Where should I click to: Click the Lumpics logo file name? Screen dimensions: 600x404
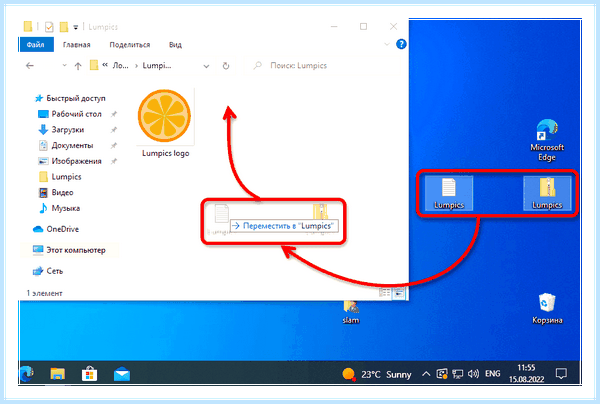166,153
